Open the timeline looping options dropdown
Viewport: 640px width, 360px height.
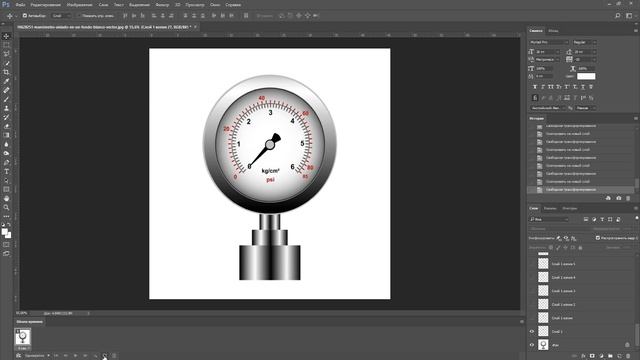(37, 356)
